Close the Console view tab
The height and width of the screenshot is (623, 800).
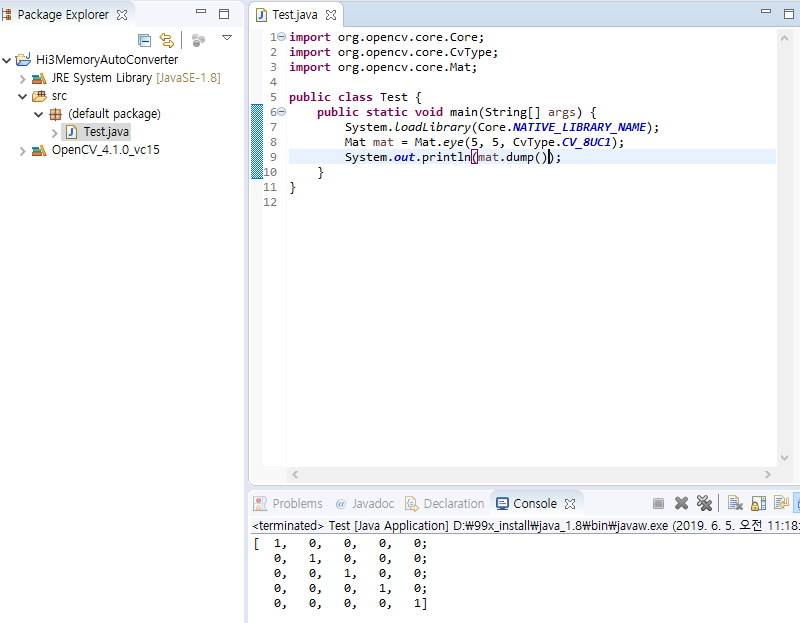(570, 504)
